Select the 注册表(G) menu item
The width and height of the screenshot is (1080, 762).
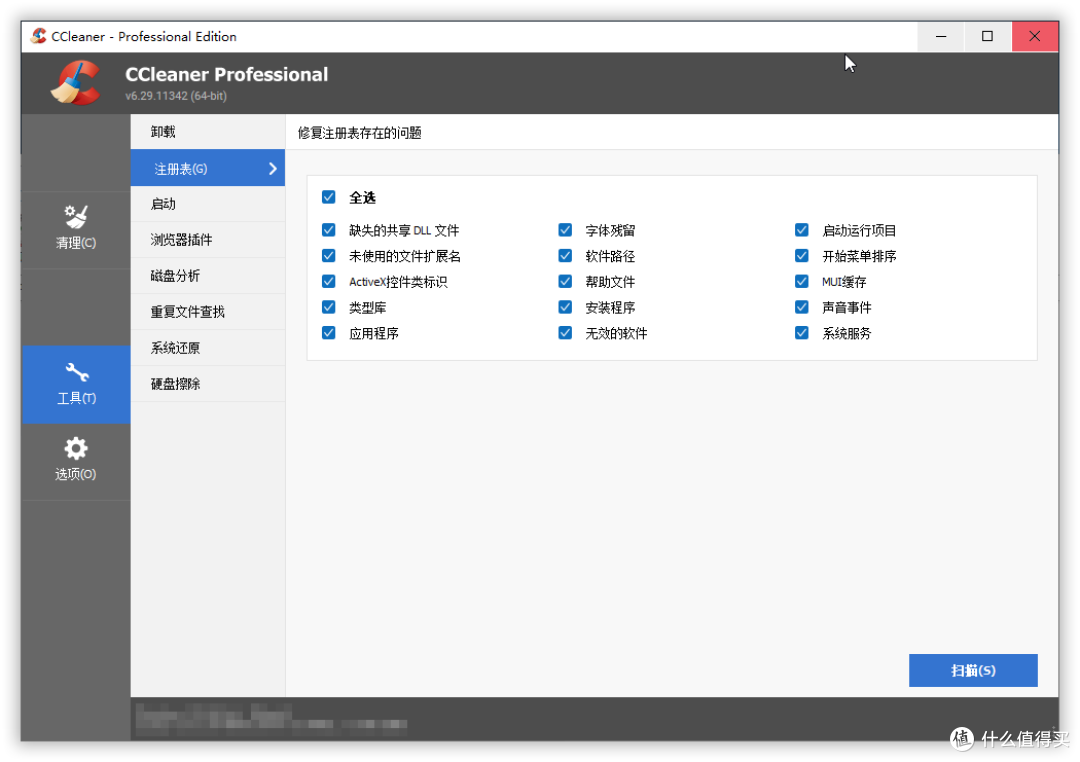[x=207, y=167]
